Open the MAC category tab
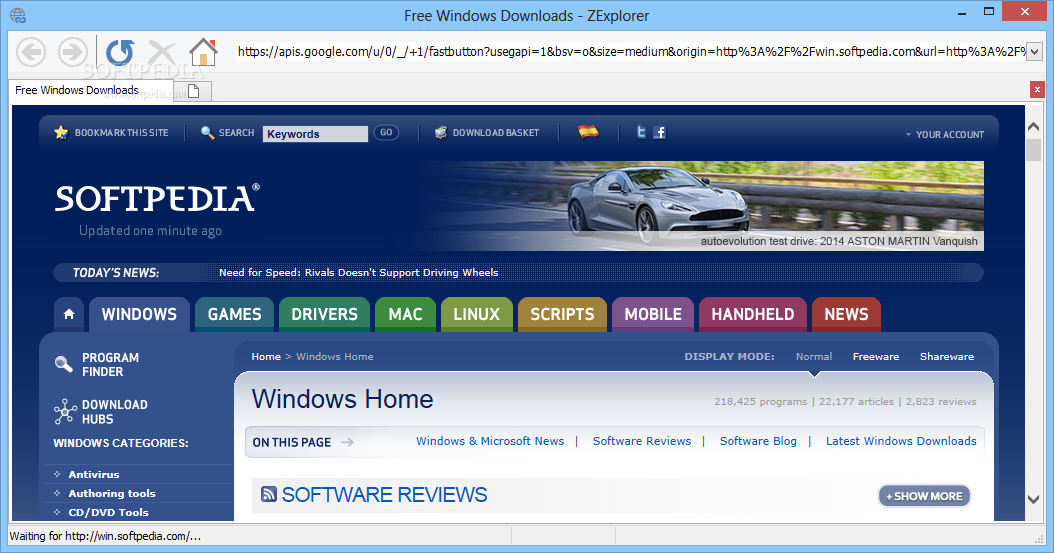 pyautogui.click(x=405, y=314)
